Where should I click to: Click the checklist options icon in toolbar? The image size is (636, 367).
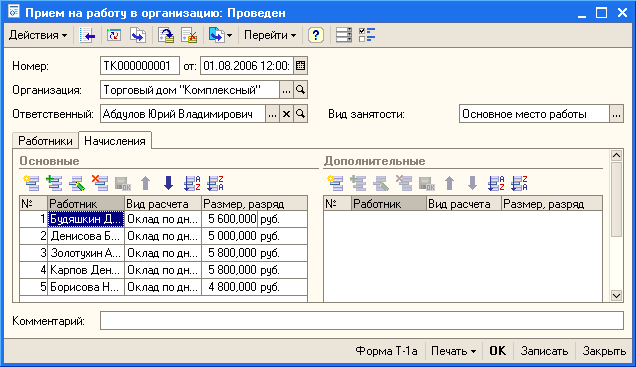point(367,35)
